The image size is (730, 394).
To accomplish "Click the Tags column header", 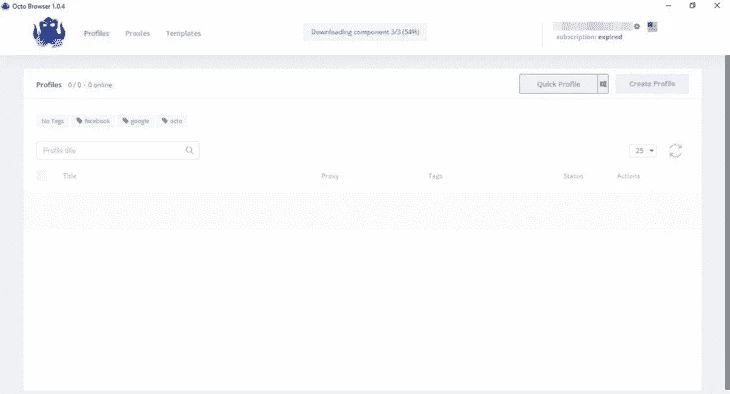I will (x=435, y=176).
